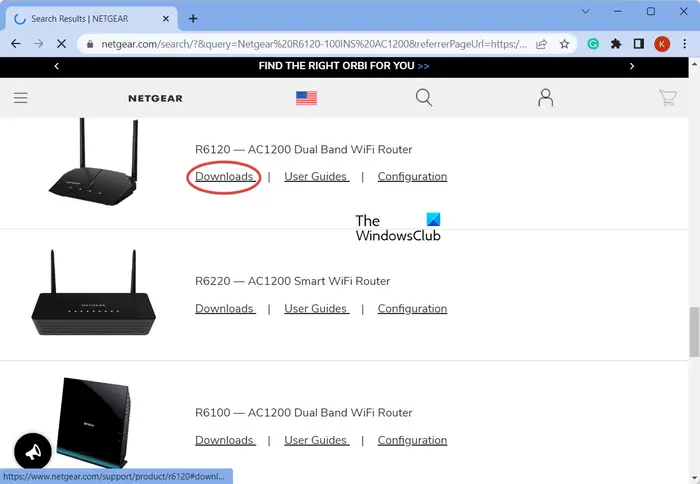The image size is (700, 484).
Task: Show previous banner with left arrow
Action: [x=57, y=66]
